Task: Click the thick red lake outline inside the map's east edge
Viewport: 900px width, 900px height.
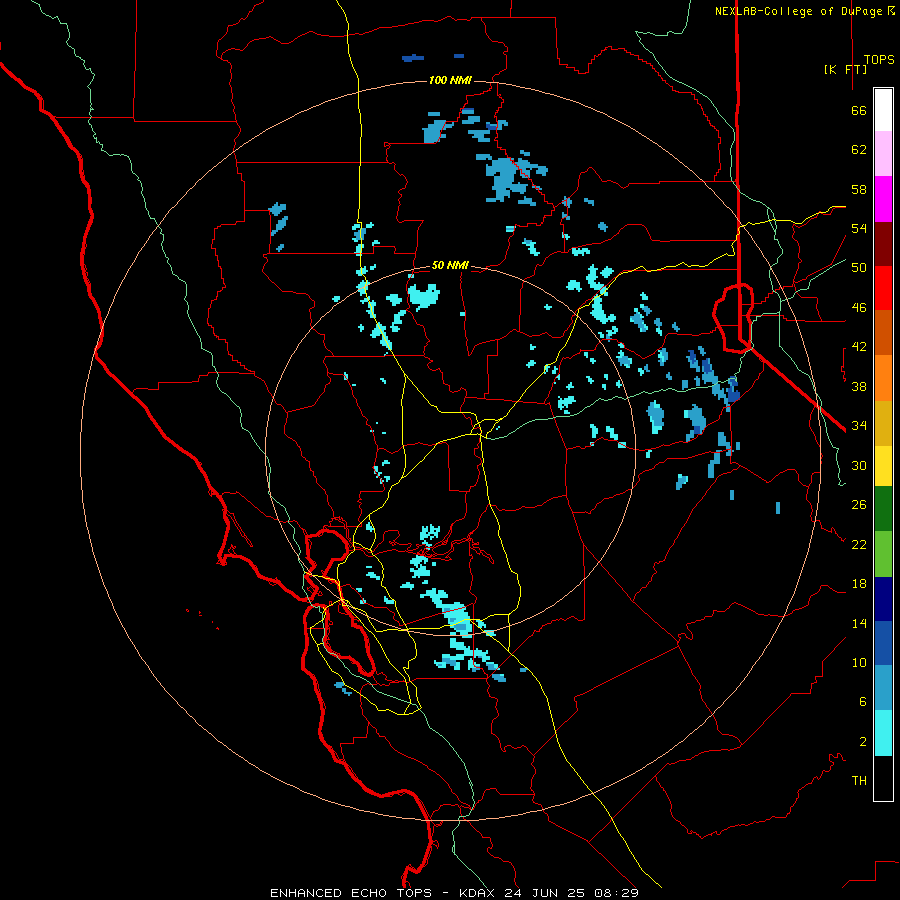Action: 733,317
